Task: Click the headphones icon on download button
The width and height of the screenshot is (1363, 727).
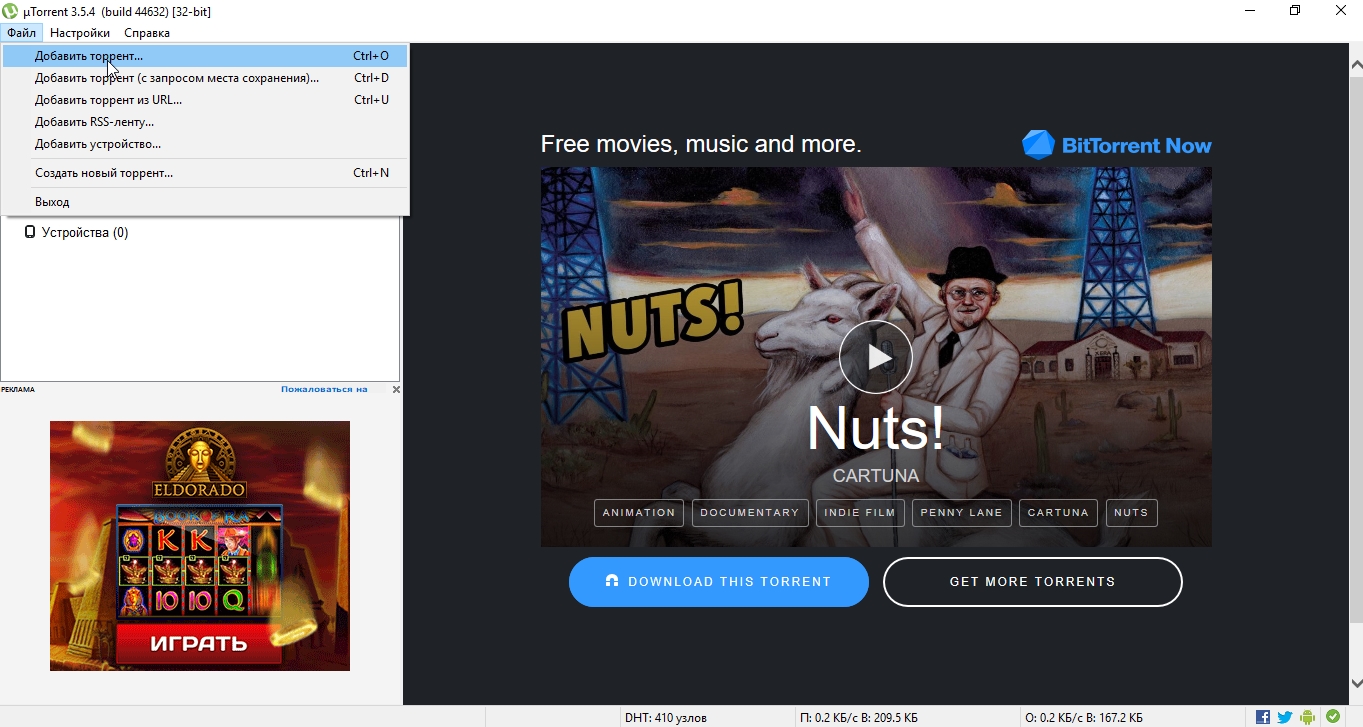Action: point(613,581)
